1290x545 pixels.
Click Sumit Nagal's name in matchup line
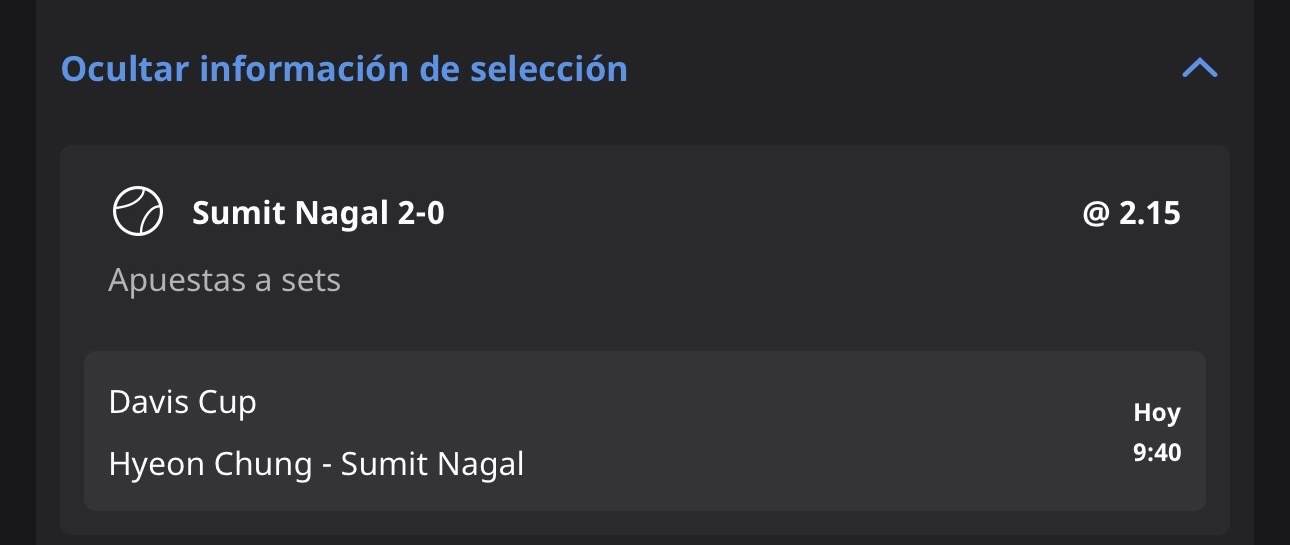click(432, 464)
